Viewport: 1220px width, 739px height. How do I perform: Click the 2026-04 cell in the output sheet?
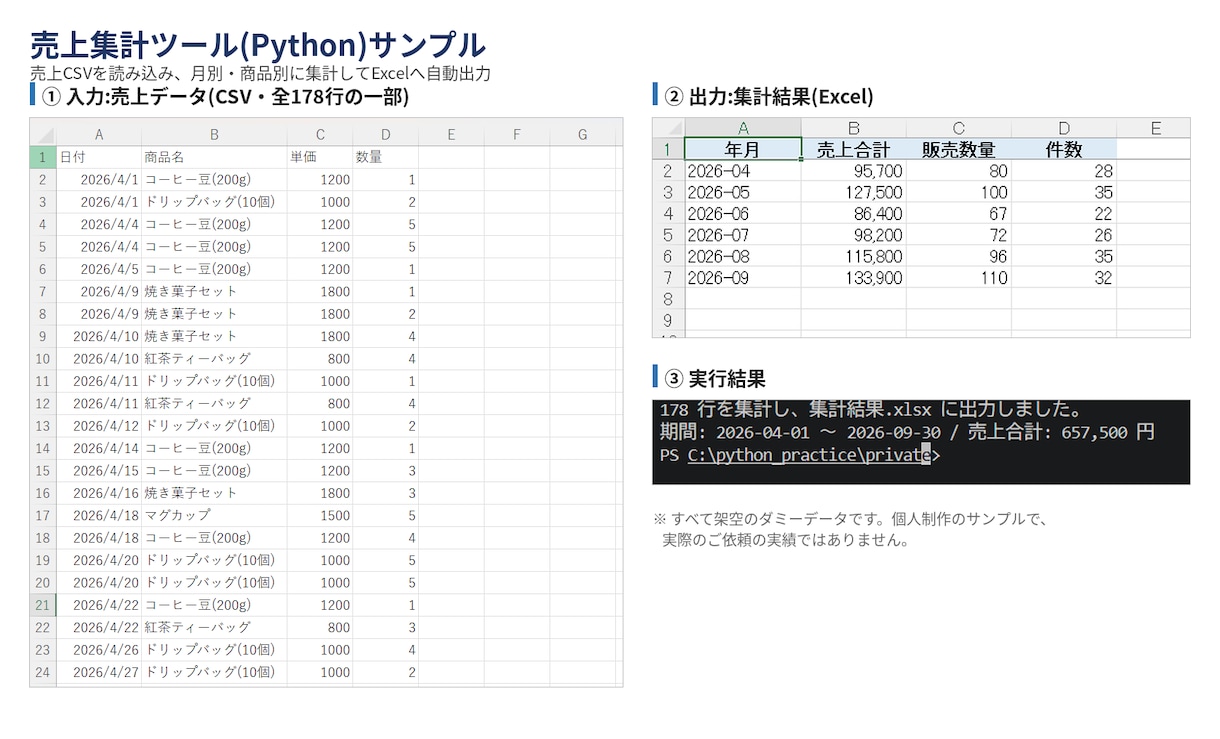tap(743, 171)
